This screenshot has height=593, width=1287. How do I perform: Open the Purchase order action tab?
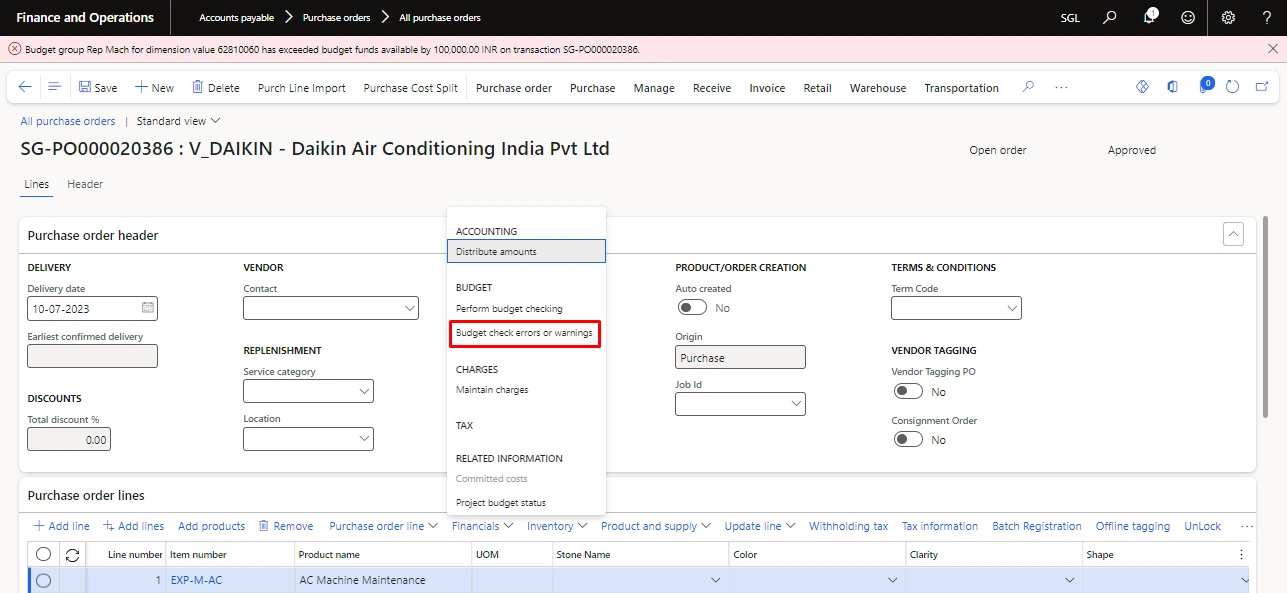click(x=514, y=88)
